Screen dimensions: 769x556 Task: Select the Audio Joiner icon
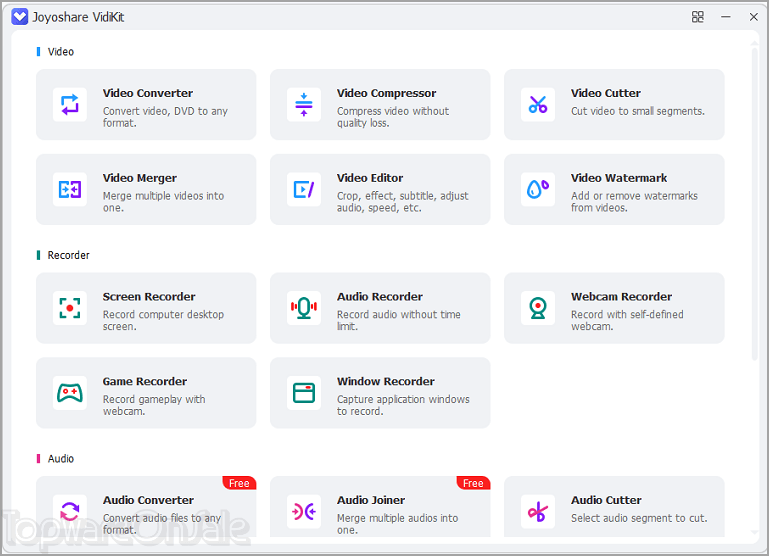click(x=304, y=511)
